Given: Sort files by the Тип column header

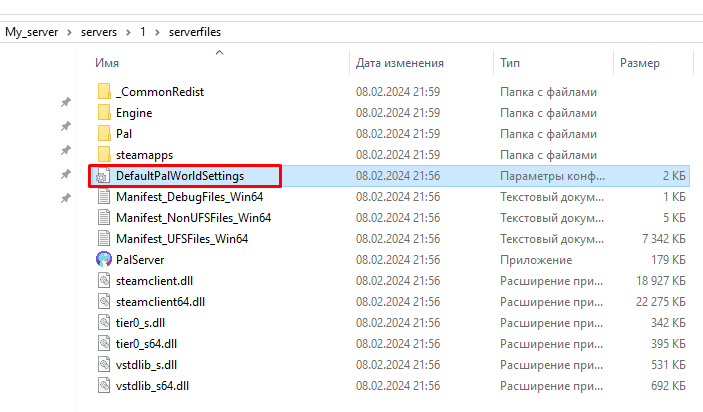Looking at the screenshot, I should pos(510,63).
